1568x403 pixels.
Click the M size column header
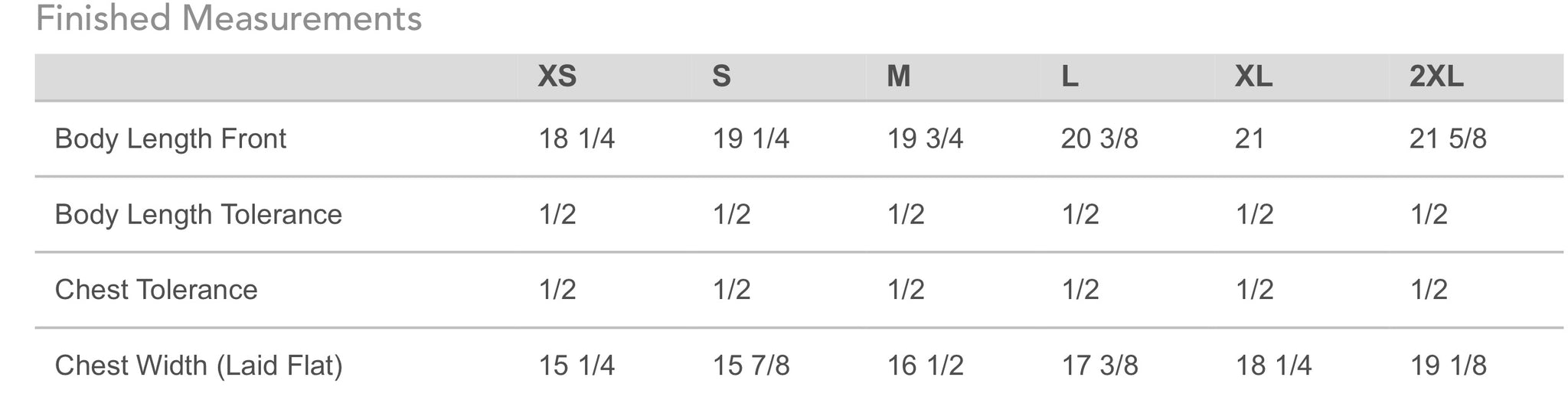[898, 76]
